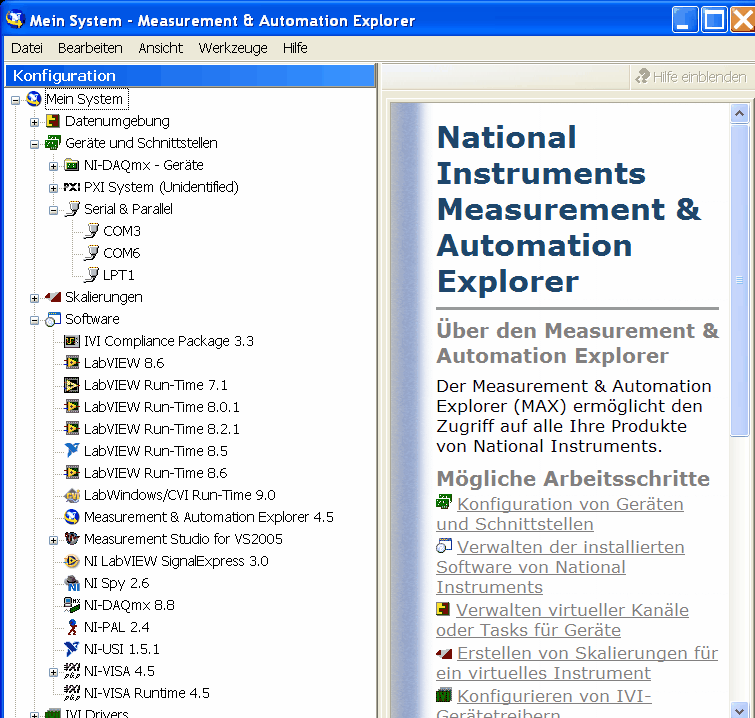Click the Hilfe einblenden button

coord(691,77)
